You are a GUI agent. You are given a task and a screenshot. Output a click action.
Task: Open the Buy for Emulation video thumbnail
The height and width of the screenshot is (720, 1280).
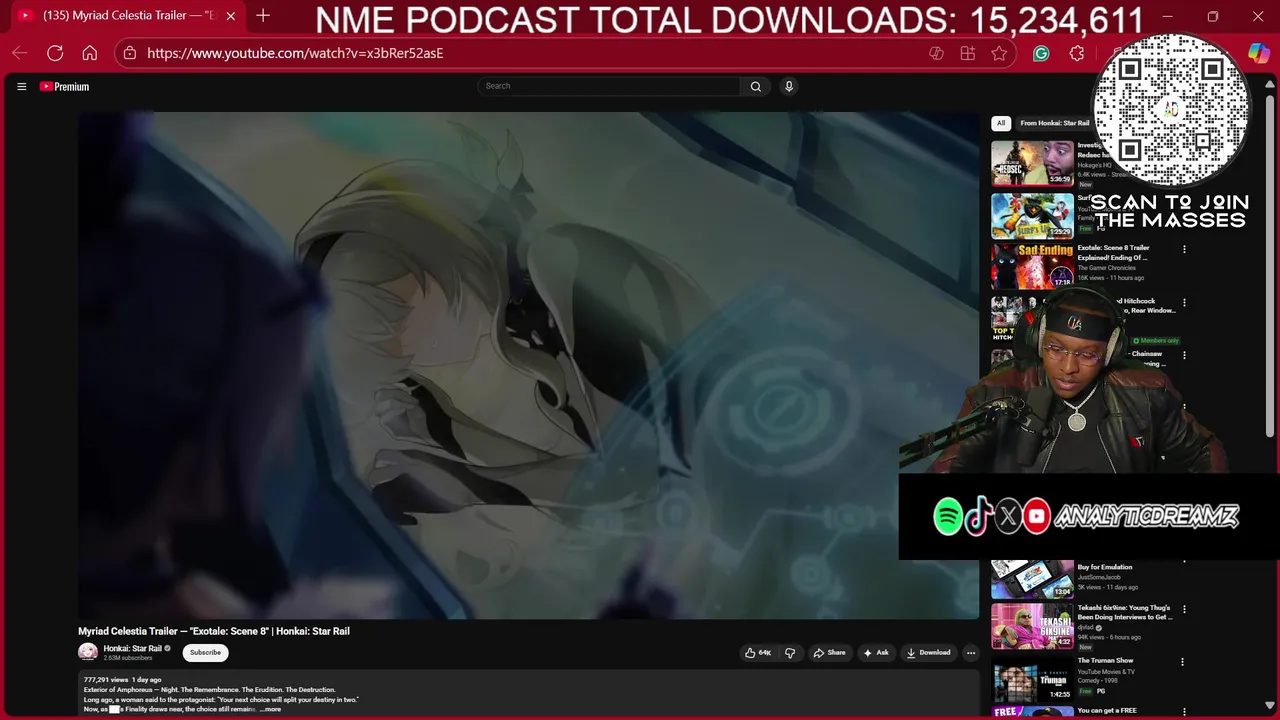pyautogui.click(x=1032, y=578)
